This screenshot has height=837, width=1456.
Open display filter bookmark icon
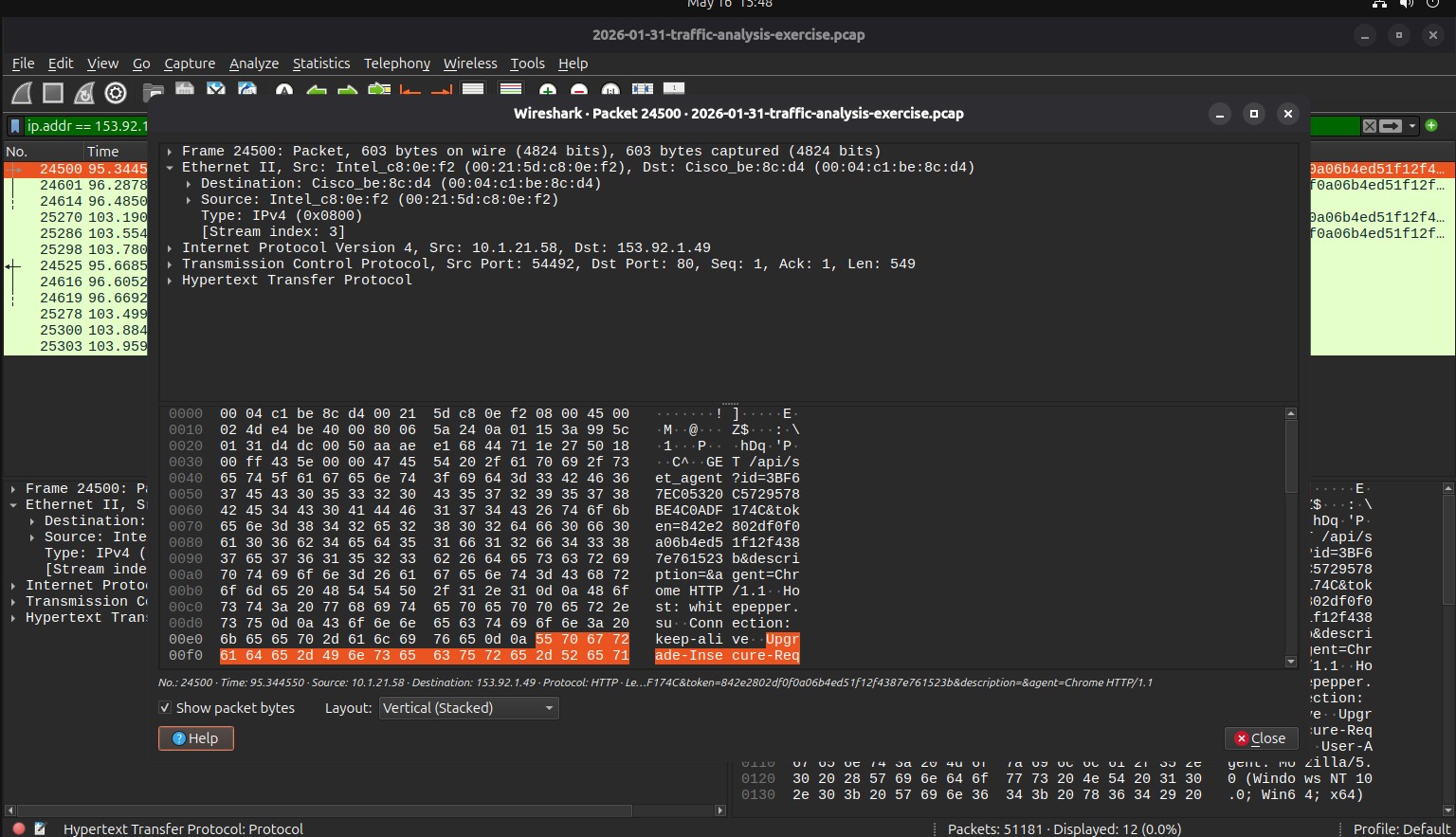pos(15,125)
